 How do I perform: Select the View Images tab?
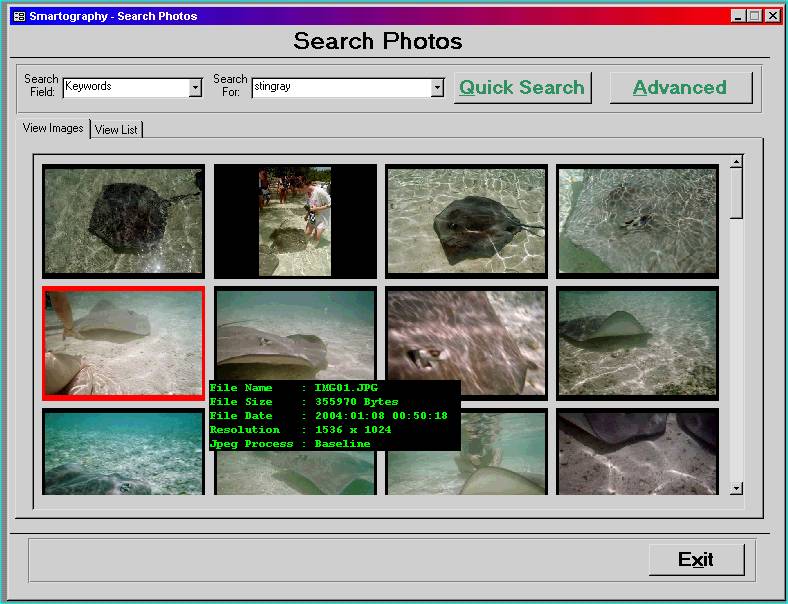[53, 128]
